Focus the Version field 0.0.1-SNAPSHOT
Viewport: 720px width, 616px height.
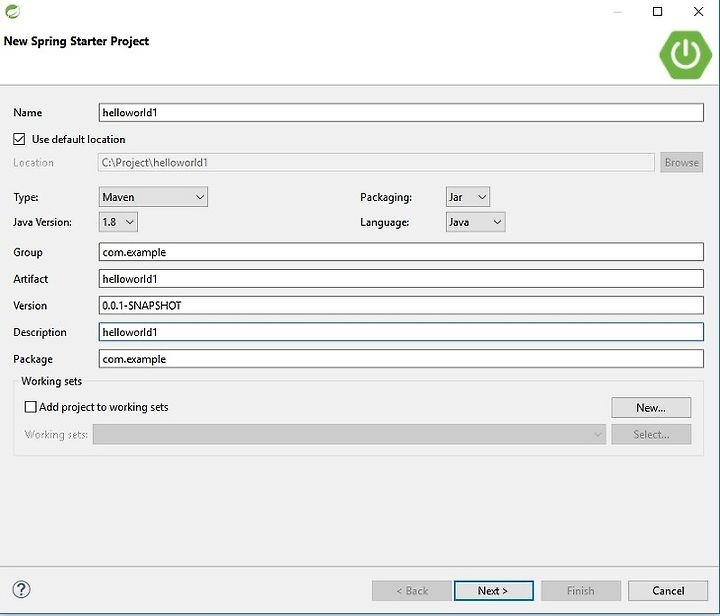[401, 305]
